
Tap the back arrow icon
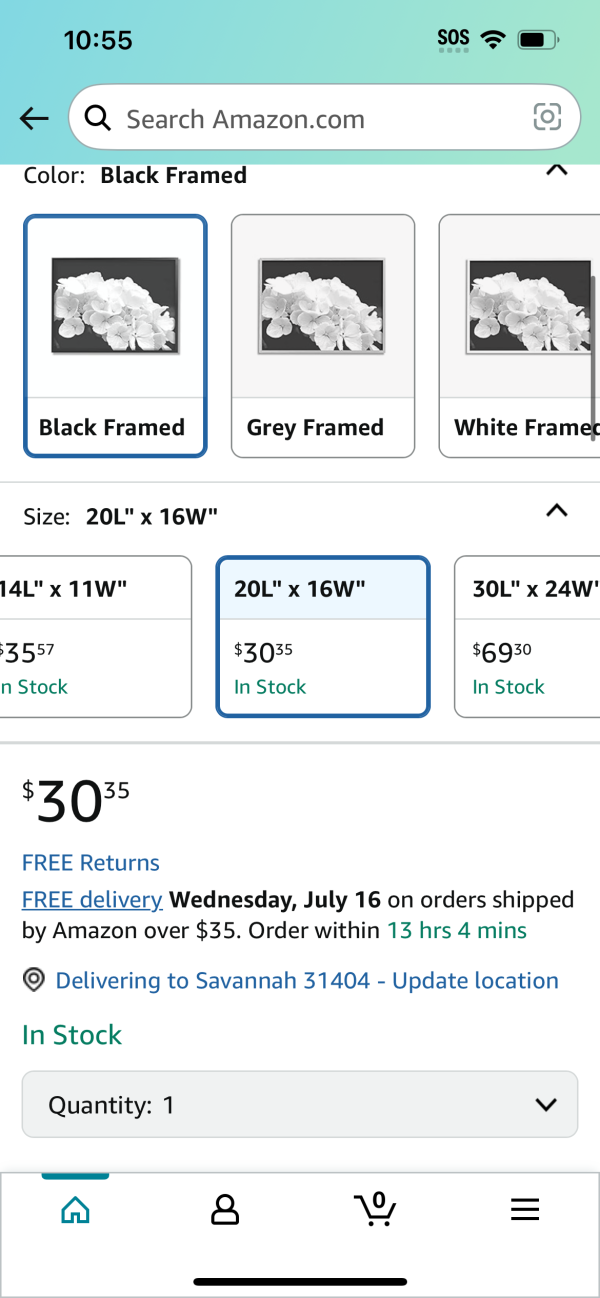coord(34,119)
